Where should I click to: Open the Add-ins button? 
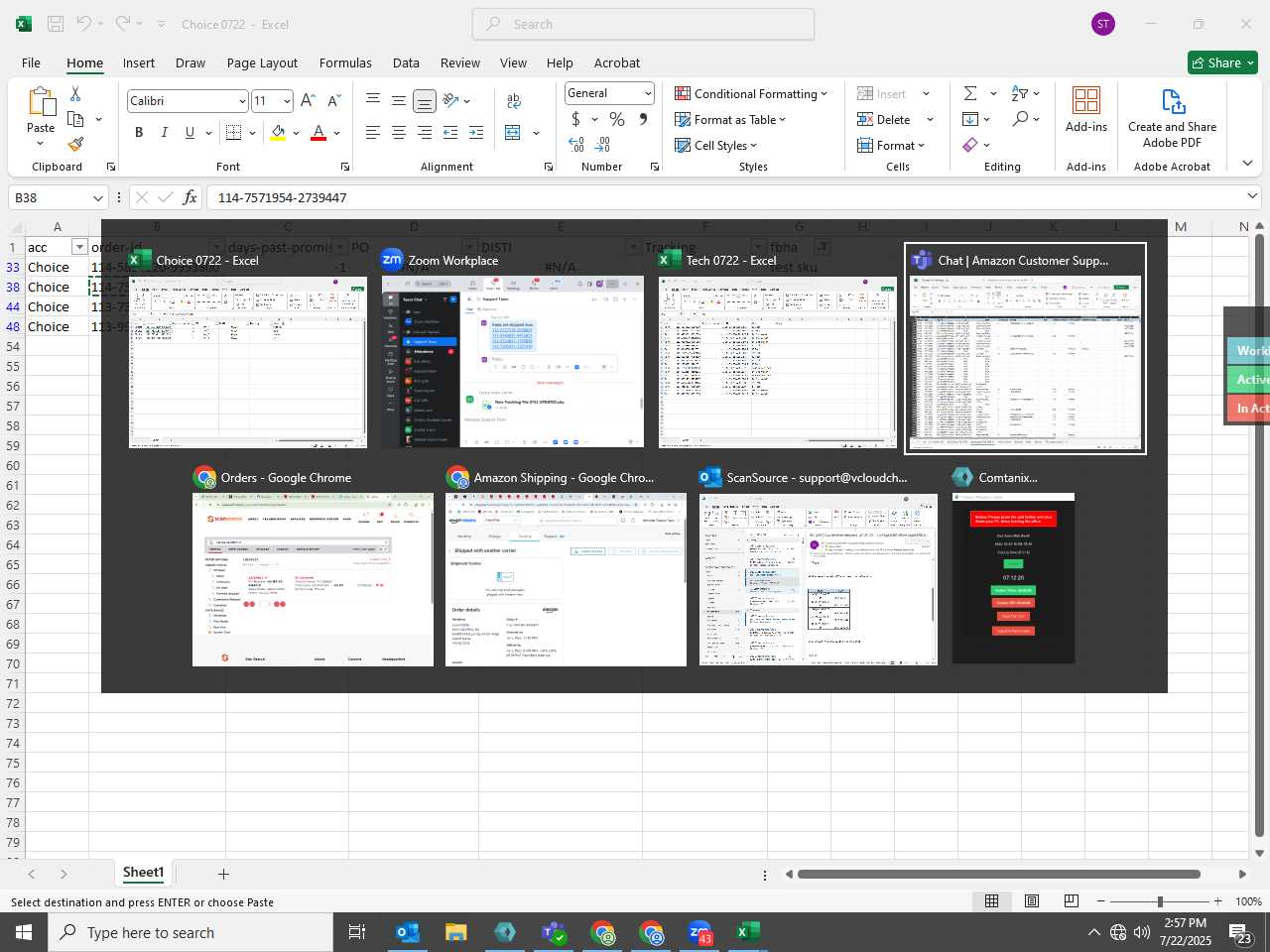[1086, 110]
